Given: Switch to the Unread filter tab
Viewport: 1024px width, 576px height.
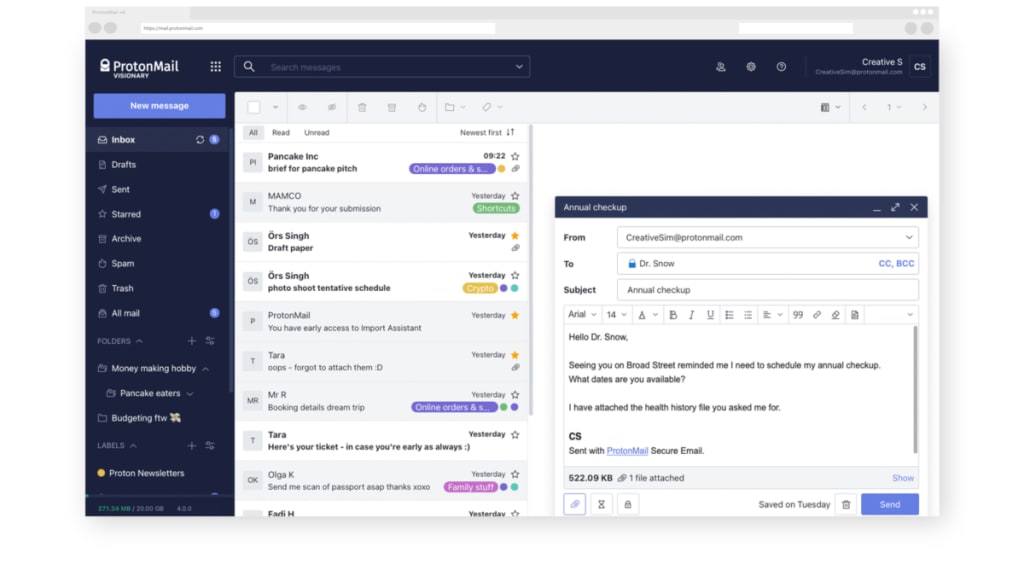Looking at the screenshot, I should (x=316, y=132).
